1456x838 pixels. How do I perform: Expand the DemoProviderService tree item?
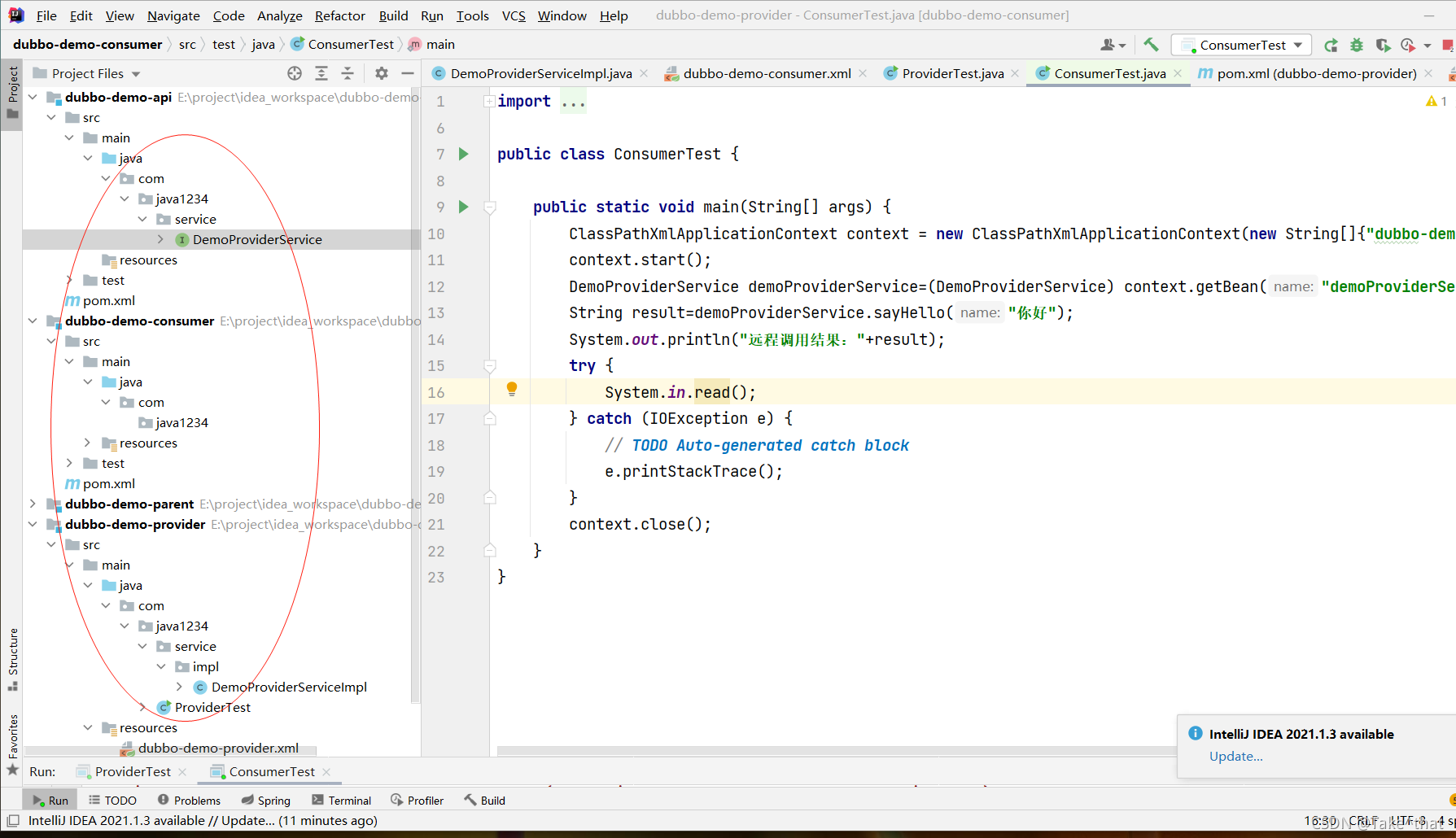[x=160, y=239]
